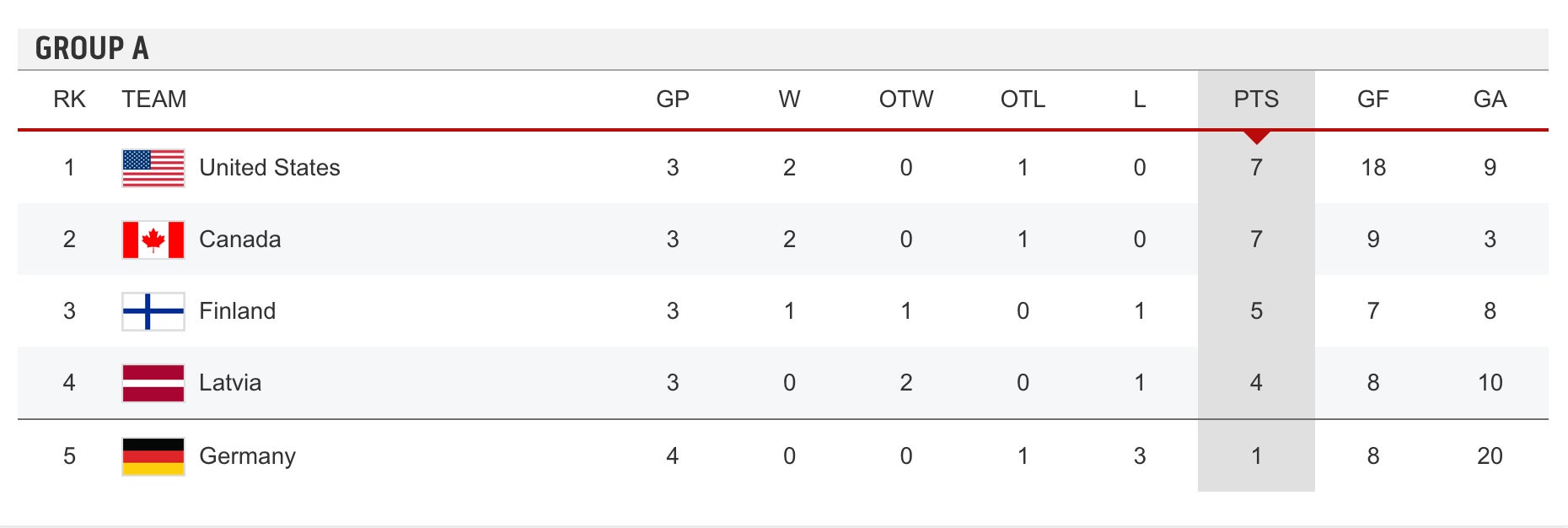Open the Germany team link
The image size is (1568, 528).
pos(248,456)
